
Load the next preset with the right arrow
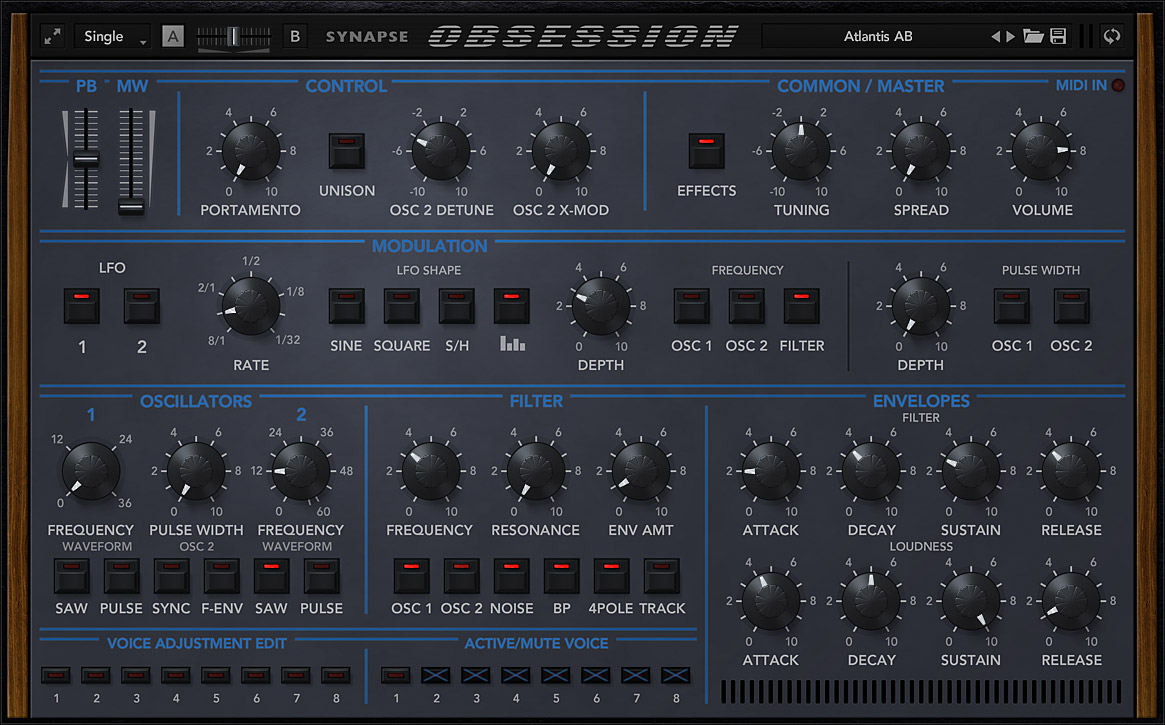[x=1009, y=36]
